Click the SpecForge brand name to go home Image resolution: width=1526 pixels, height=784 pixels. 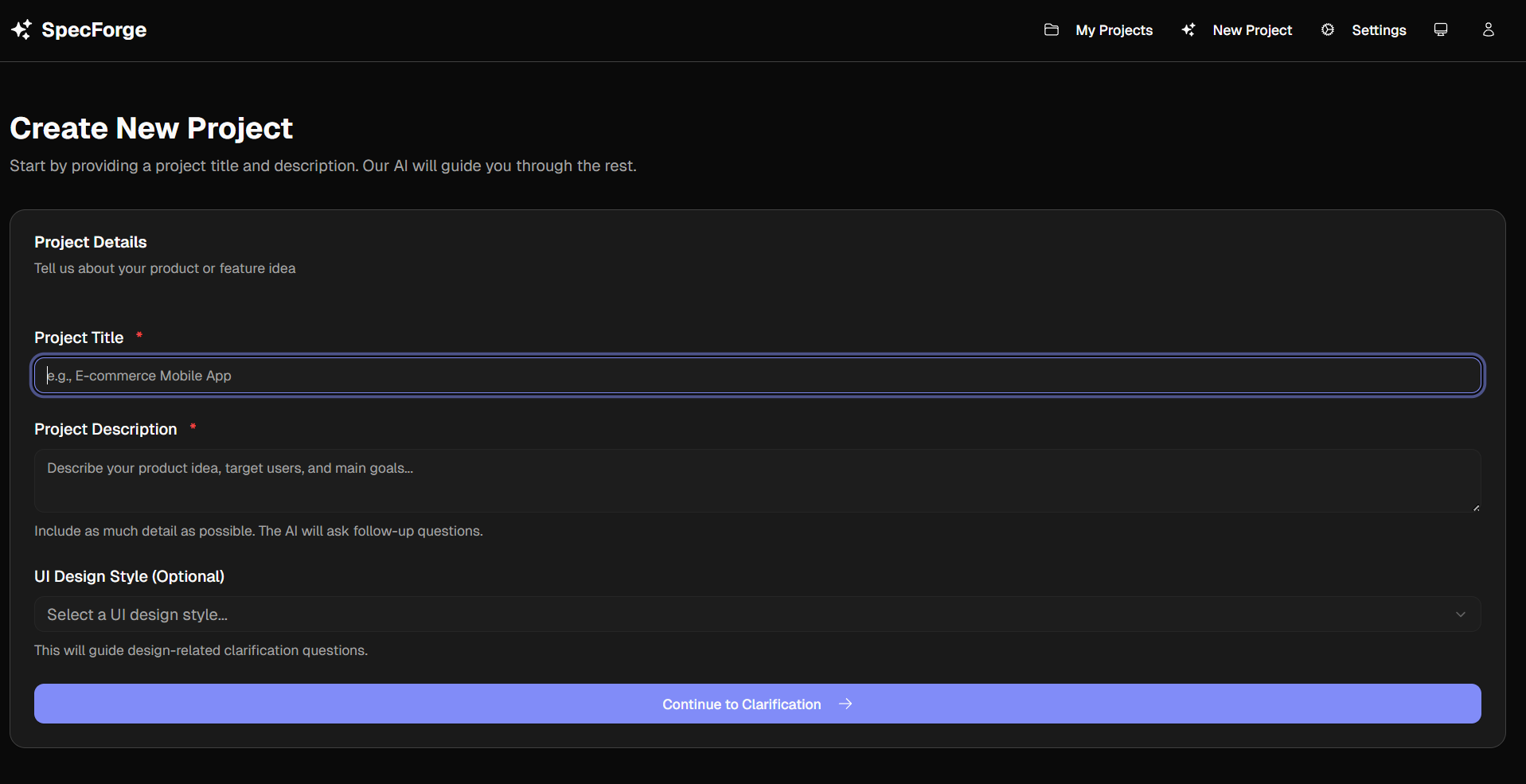(94, 29)
